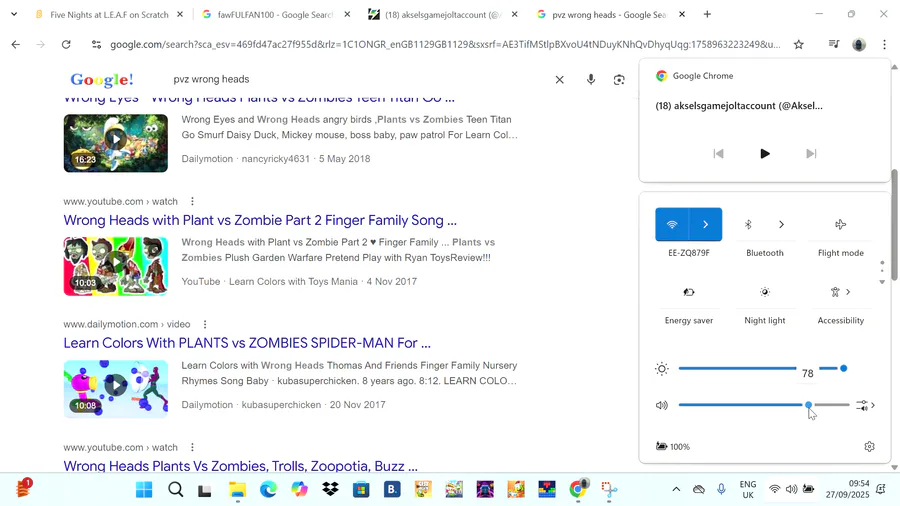900x506 pixels.
Task: Select sound output device icon
Action: [x=866, y=405]
